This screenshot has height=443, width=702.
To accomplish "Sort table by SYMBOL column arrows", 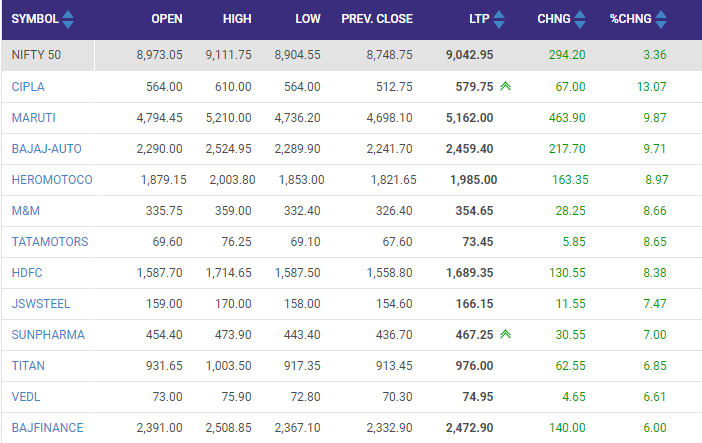I will (67, 19).
